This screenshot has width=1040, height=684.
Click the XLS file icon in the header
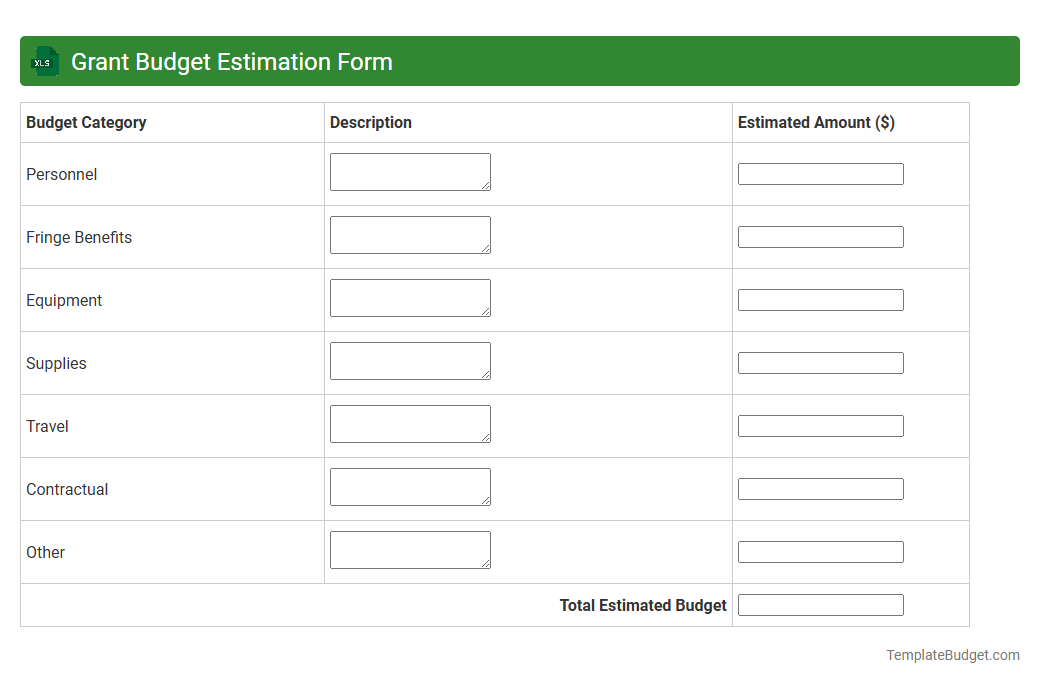(44, 61)
